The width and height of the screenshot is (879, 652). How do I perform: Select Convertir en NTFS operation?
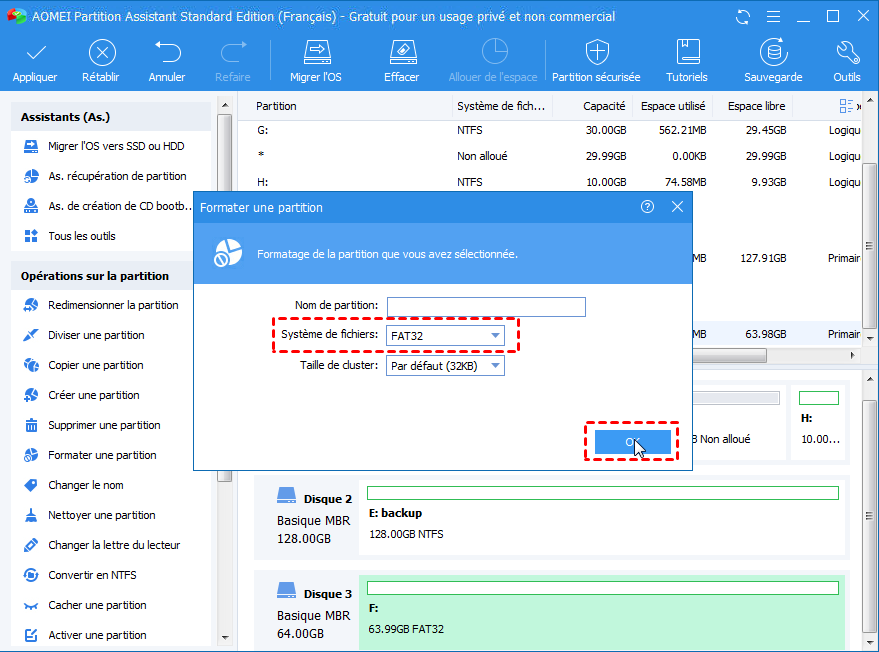(x=80, y=575)
